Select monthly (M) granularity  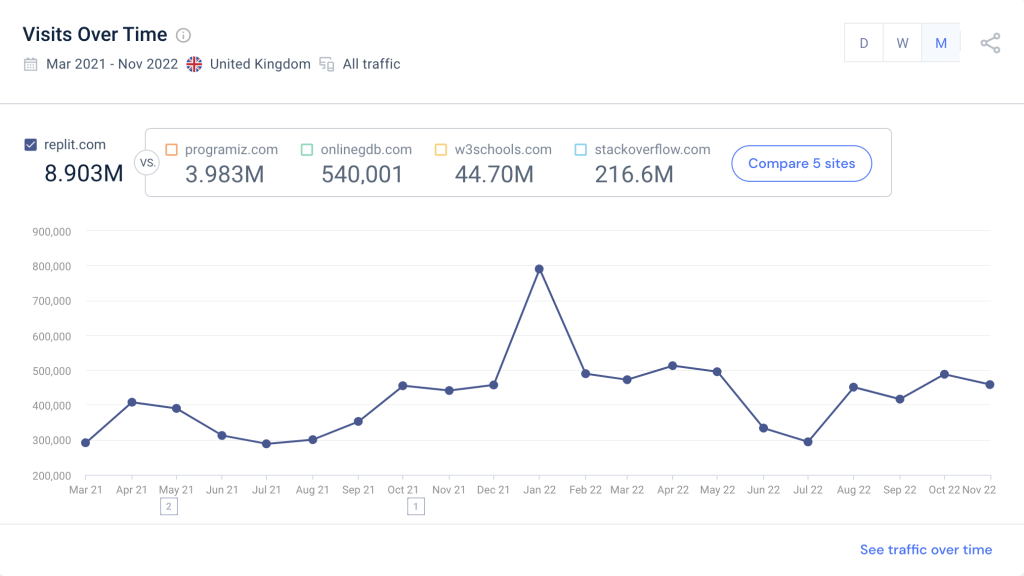click(x=940, y=43)
